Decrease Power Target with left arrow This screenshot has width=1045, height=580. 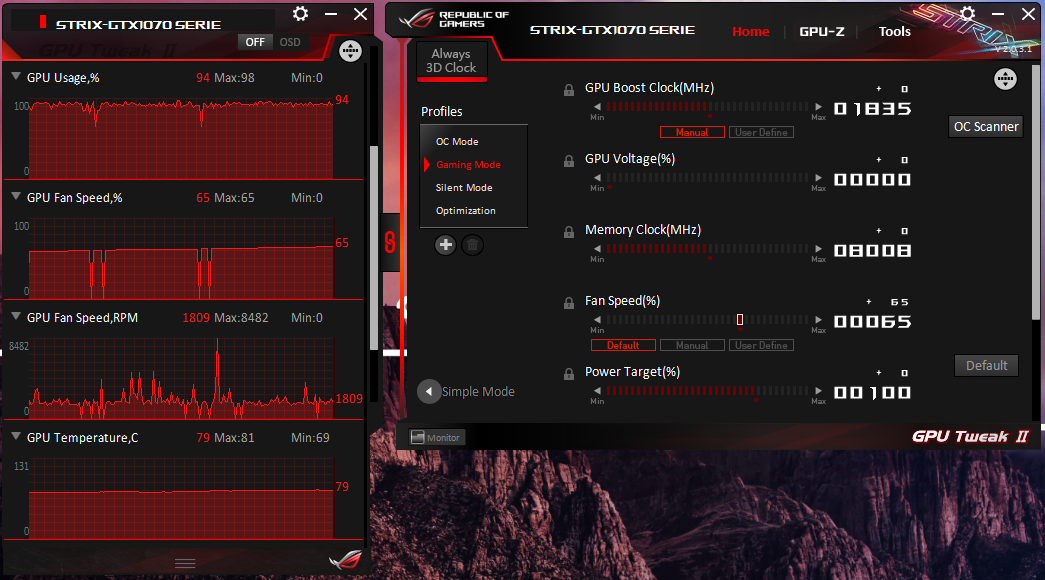597,391
